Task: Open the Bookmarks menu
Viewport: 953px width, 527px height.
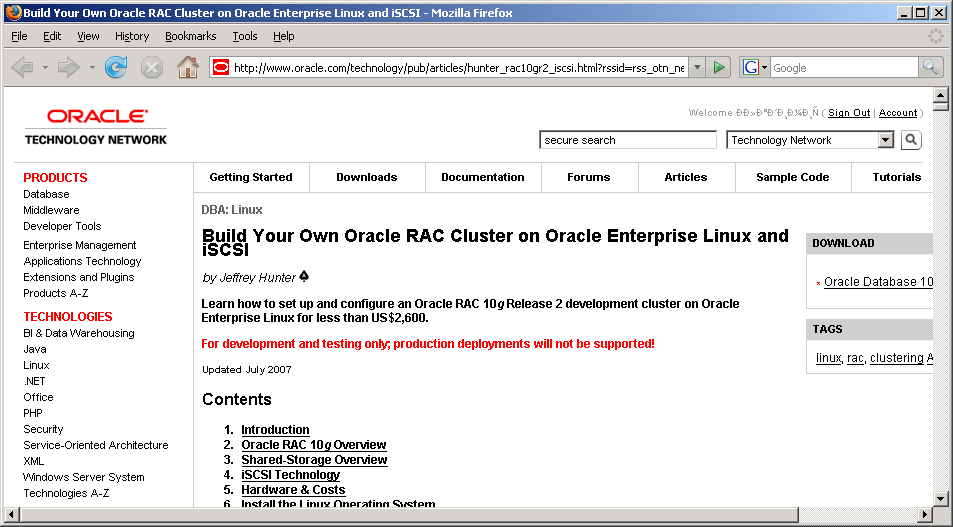Action: (x=190, y=36)
